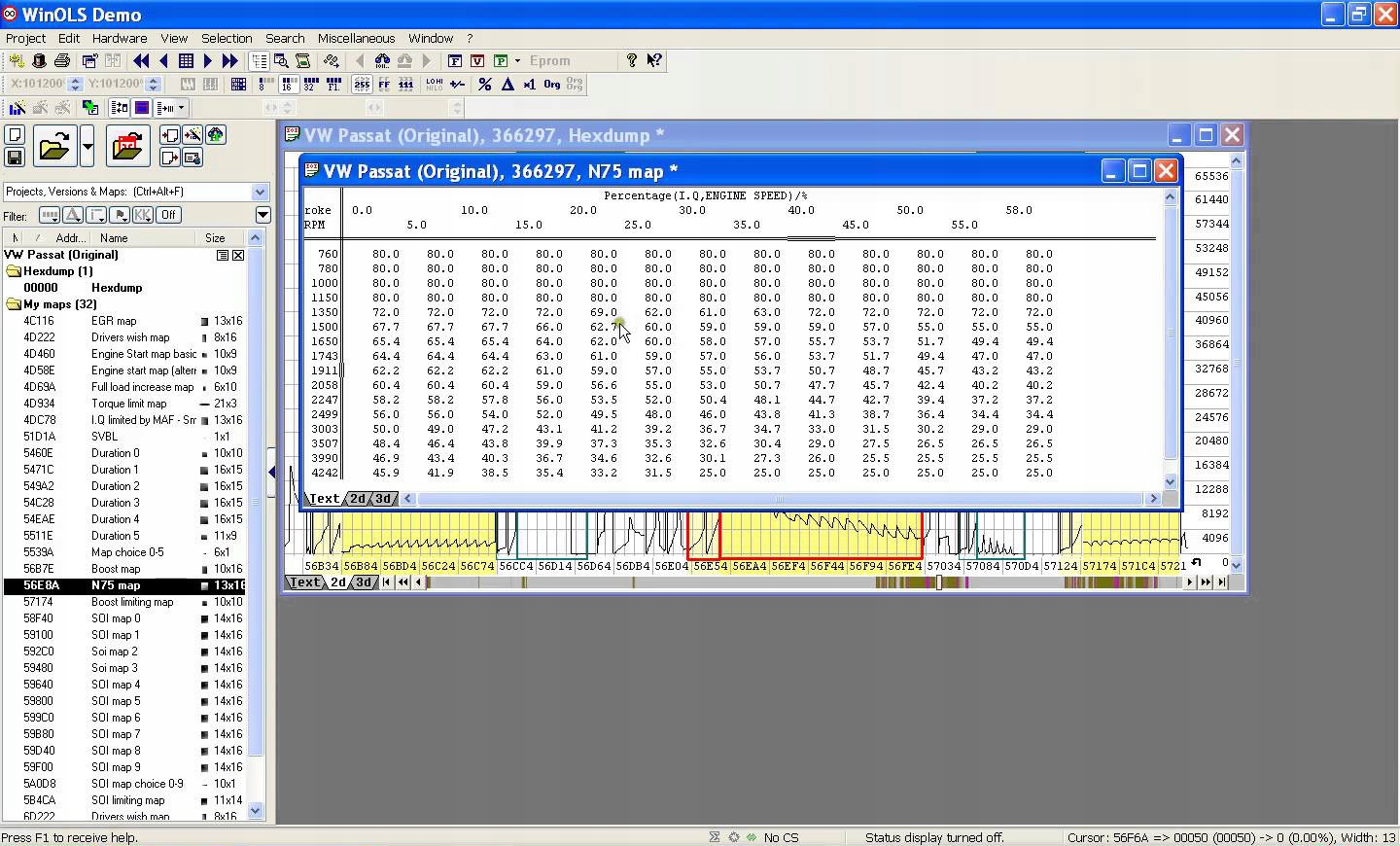The width and height of the screenshot is (1400, 846).
Task: Click the printer icon in the toolbar
Action: tap(62, 60)
